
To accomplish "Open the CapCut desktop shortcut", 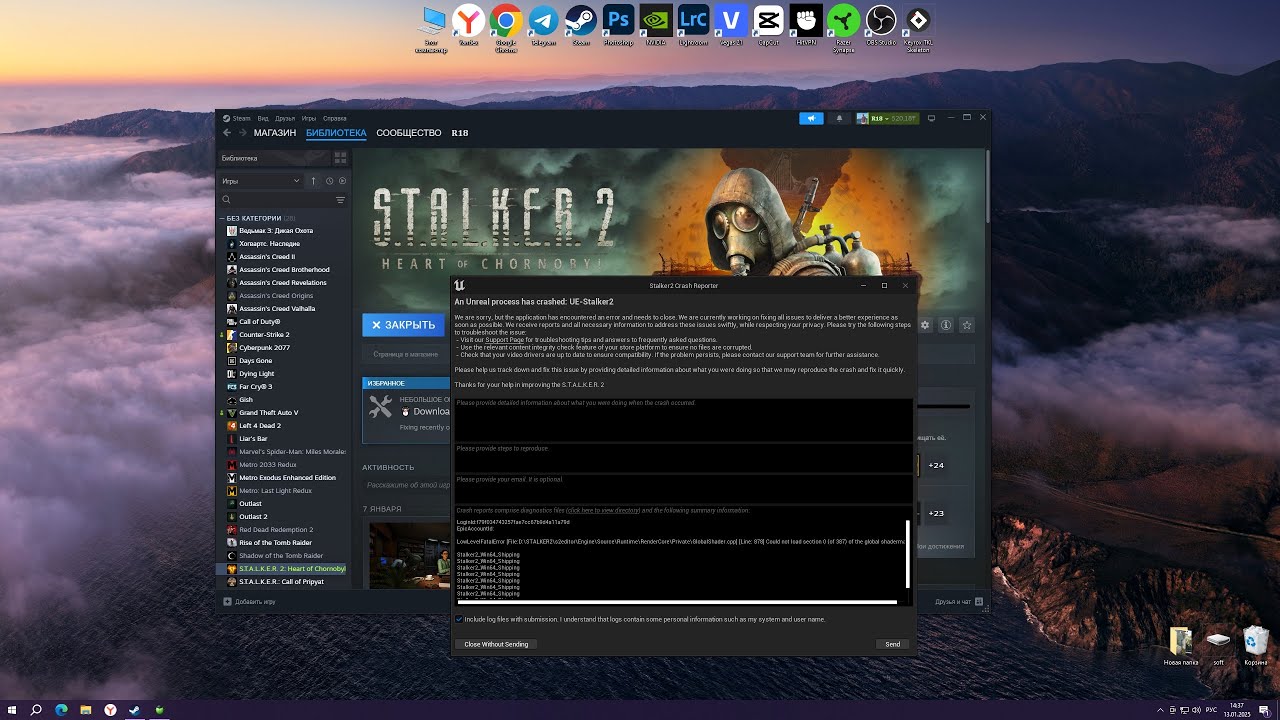I will [x=768, y=26].
